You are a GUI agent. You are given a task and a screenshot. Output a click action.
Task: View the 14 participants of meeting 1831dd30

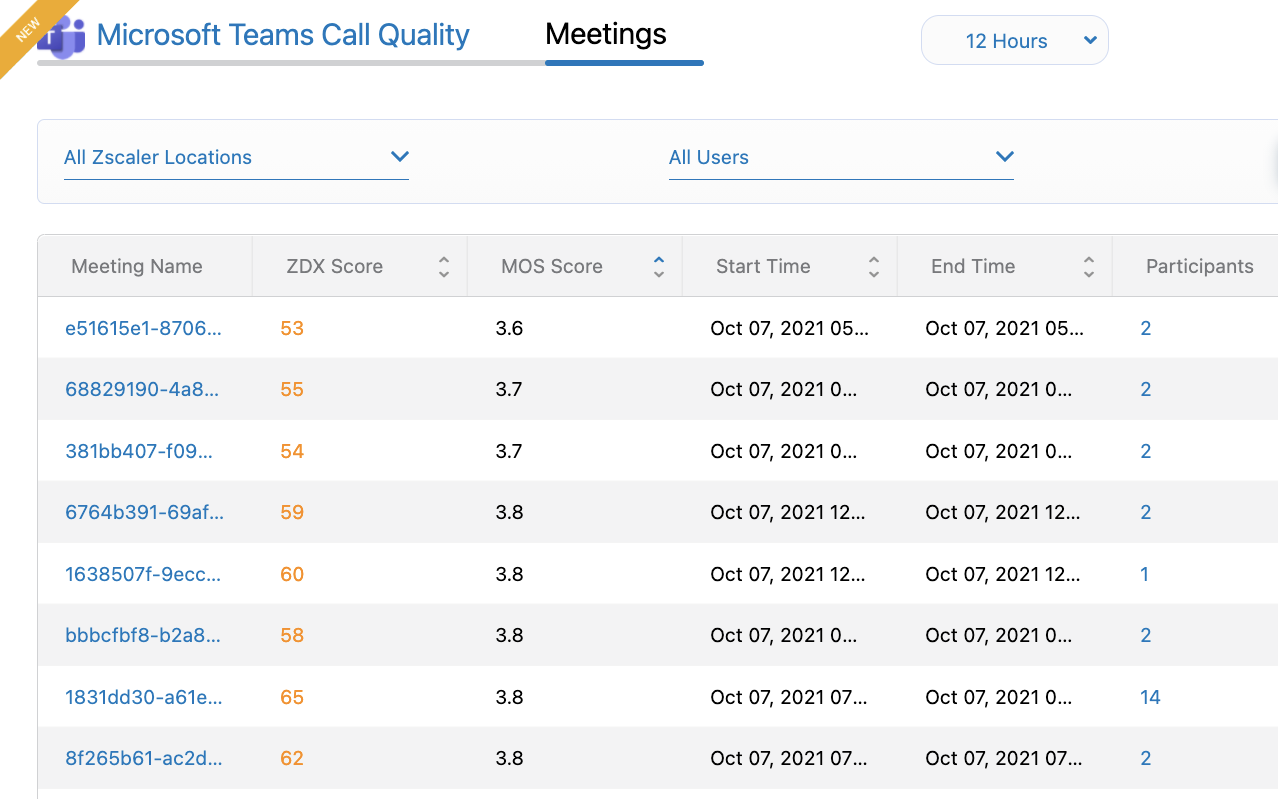[x=1150, y=697]
